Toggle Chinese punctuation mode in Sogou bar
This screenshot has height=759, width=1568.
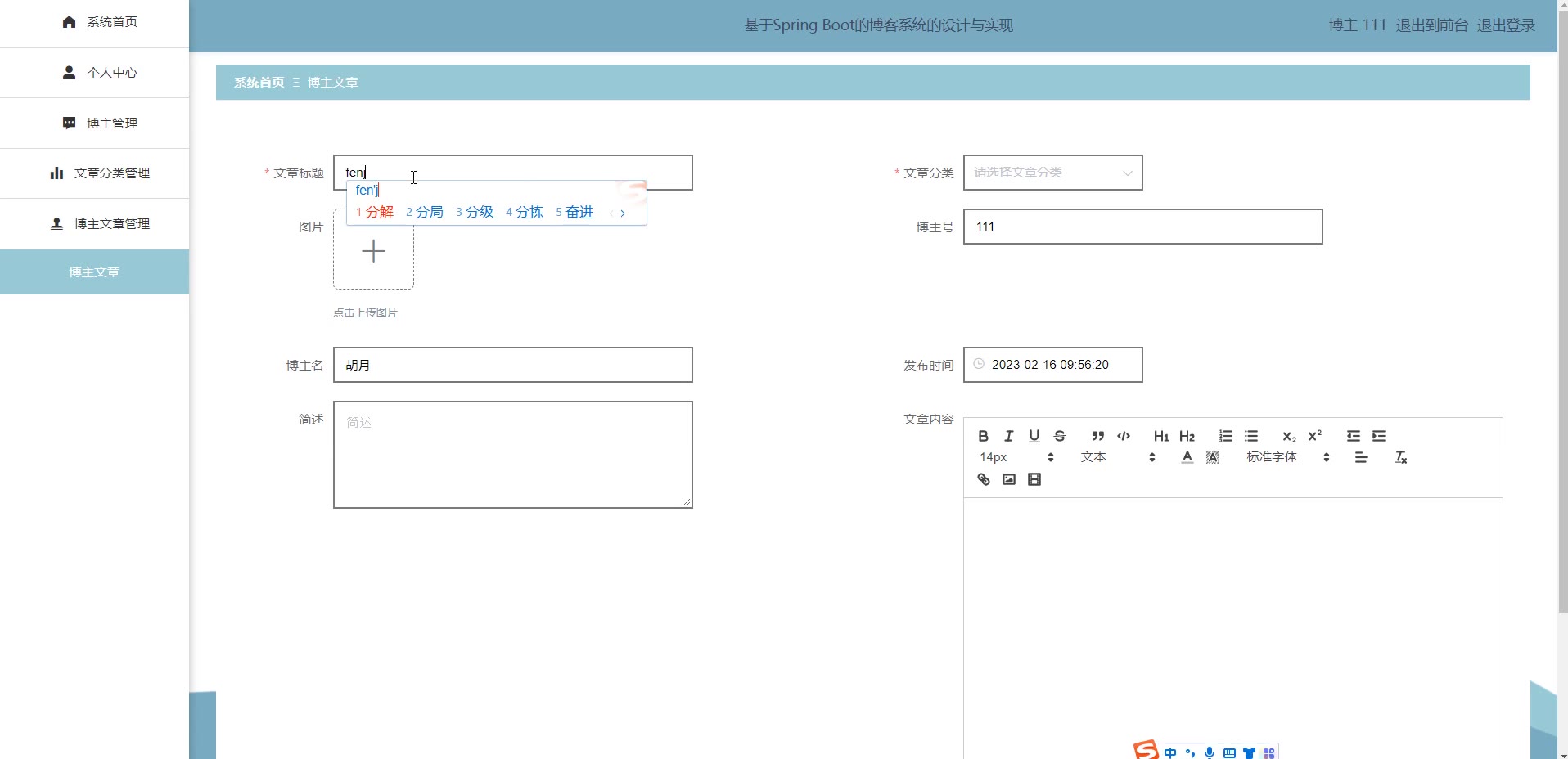(x=1190, y=752)
